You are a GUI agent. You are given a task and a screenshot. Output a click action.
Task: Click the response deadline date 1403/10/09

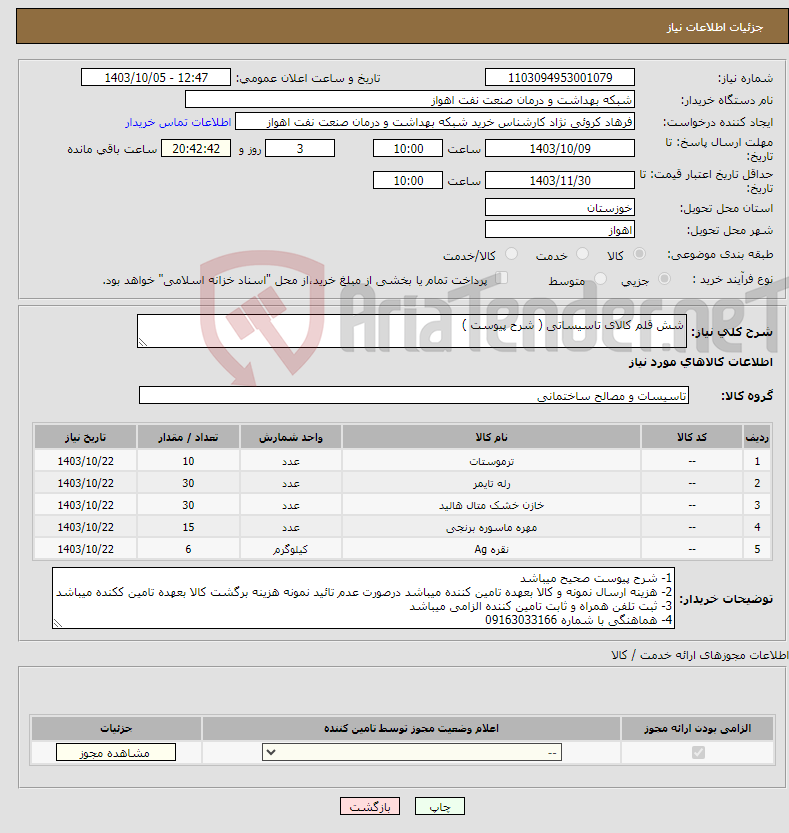559,149
